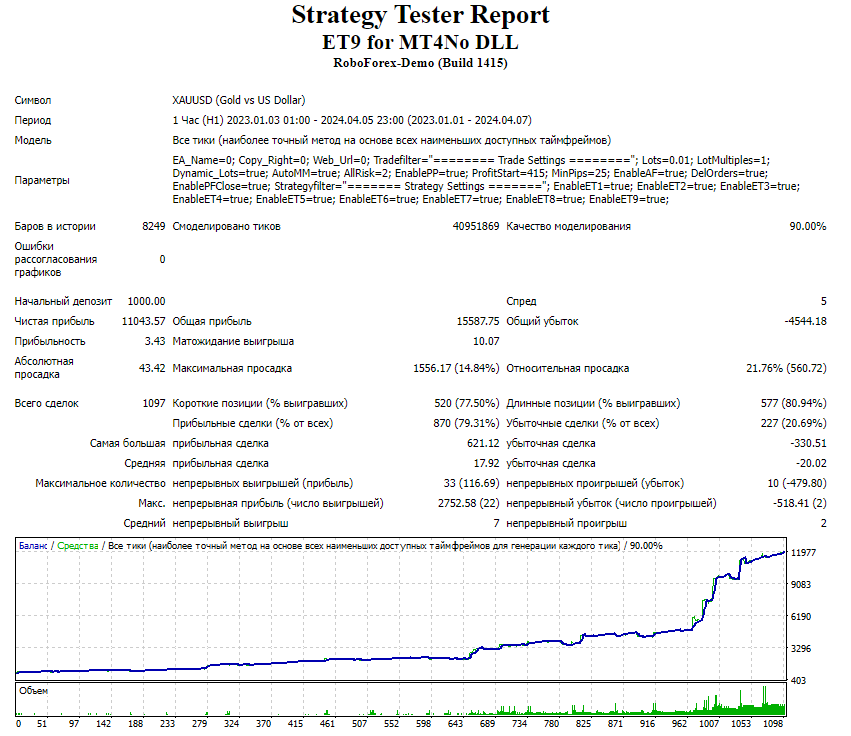Click the modelled ticks value 40951869
The width and height of the screenshot is (851, 736).
(476, 226)
